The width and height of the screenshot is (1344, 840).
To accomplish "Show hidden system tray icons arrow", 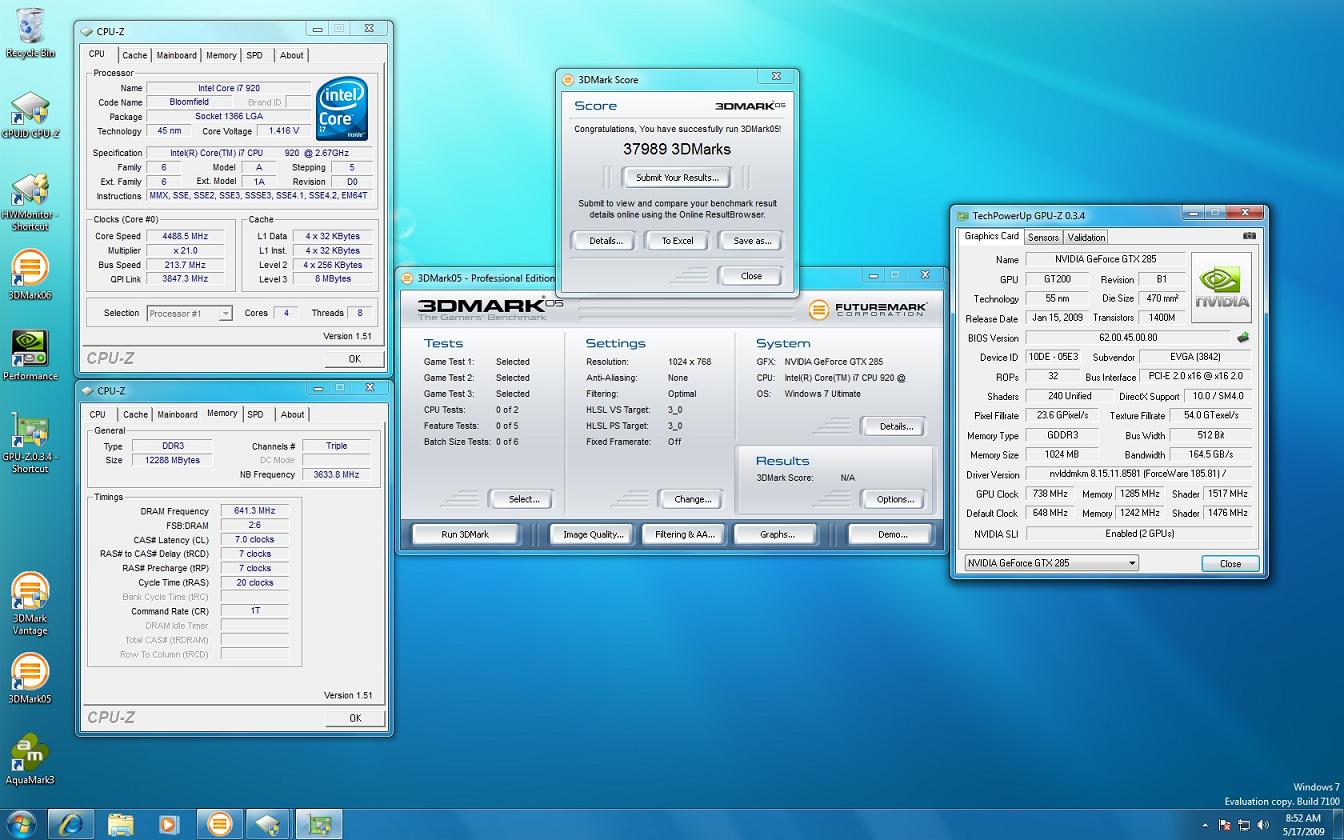I will (x=1205, y=825).
